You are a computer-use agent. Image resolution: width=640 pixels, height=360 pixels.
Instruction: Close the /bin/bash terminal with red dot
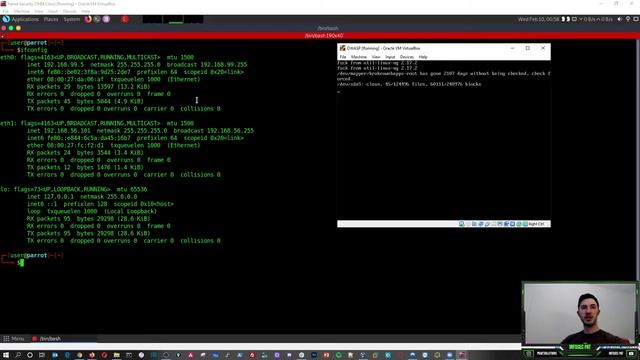pos(4,28)
